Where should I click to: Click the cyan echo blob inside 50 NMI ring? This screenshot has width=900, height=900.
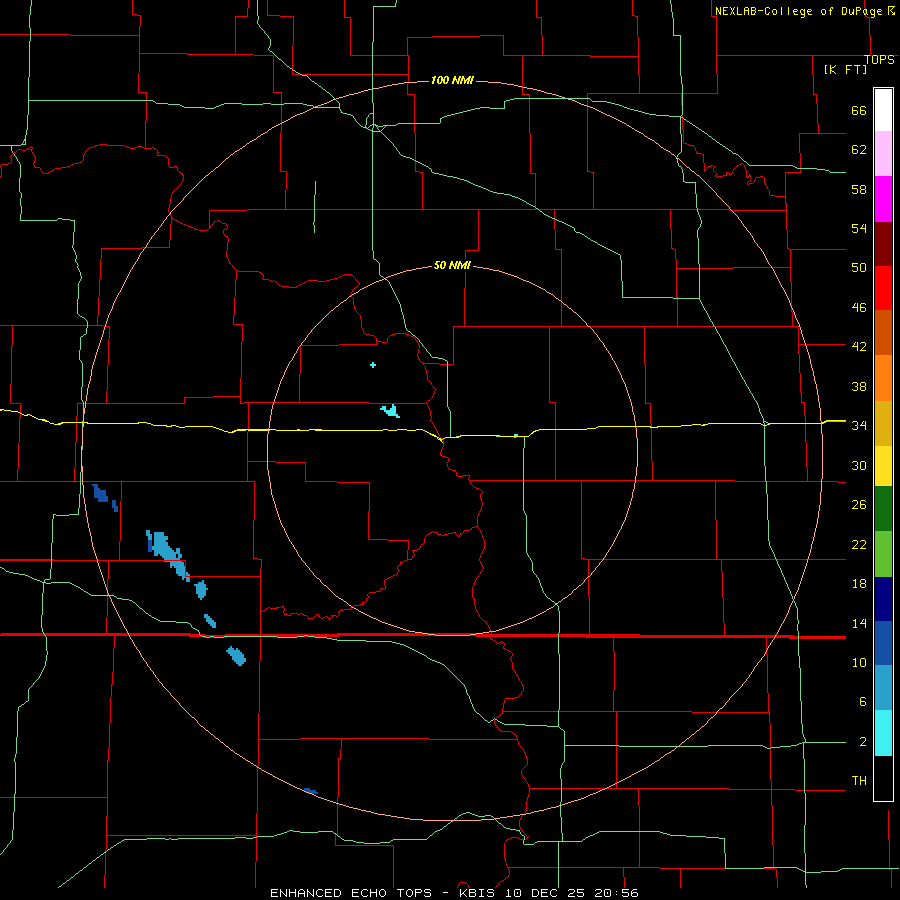tap(390, 411)
